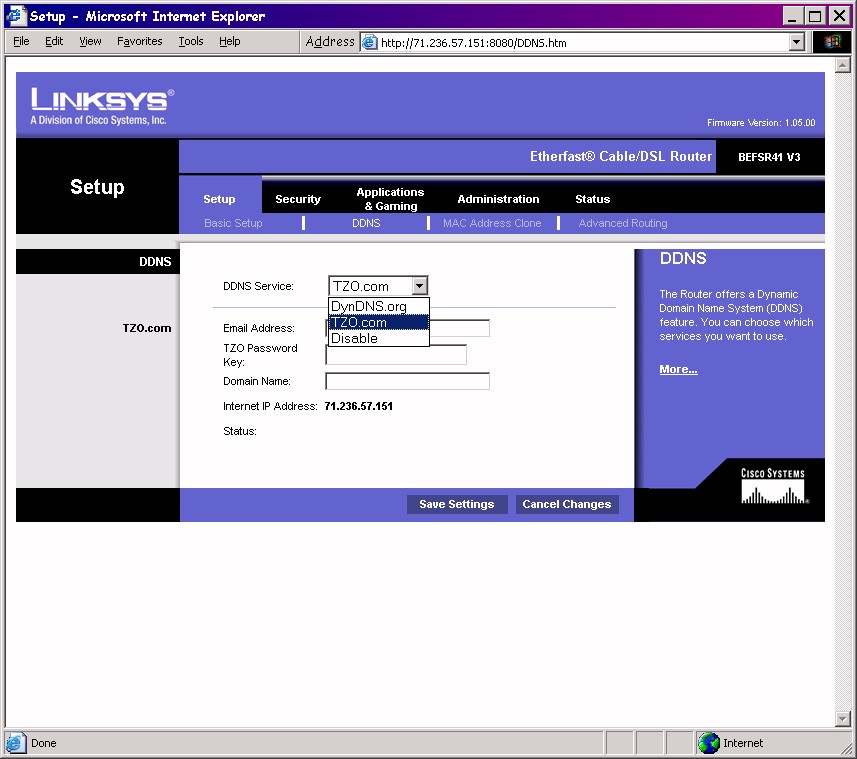Click the Internet zone globe icon
The width and height of the screenshot is (857, 759).
709,743
